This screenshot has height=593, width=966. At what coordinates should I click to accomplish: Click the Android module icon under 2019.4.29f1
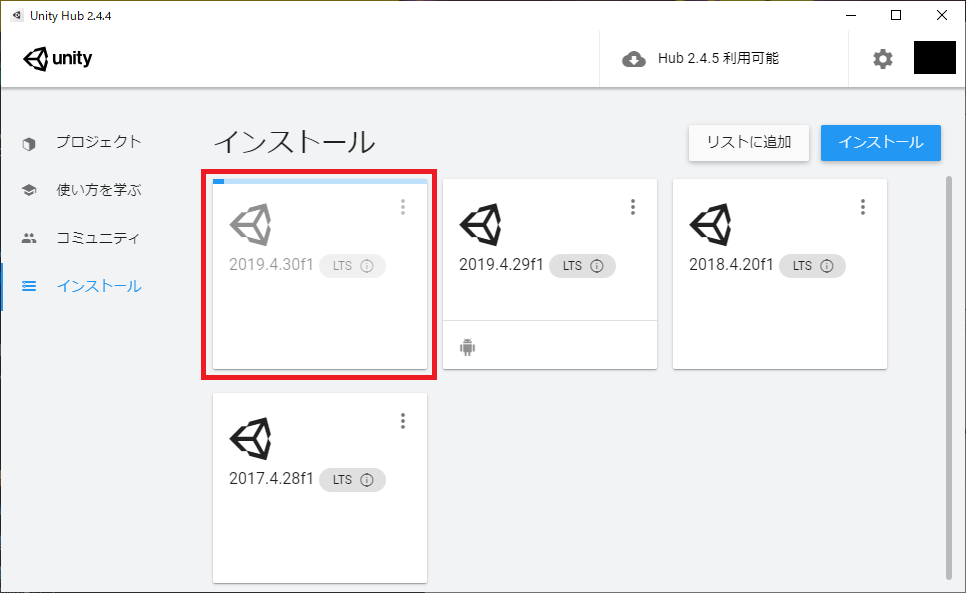coord(467,347)
